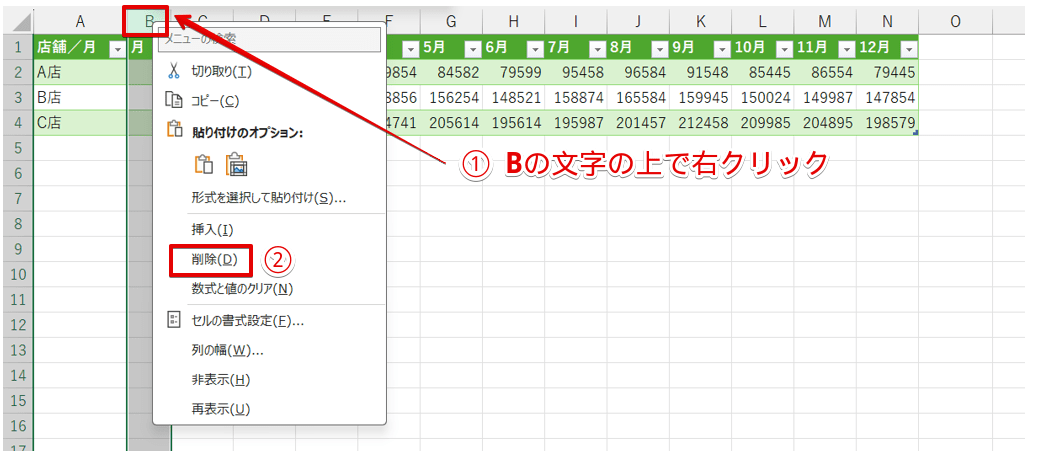Click cell with value 205614

pos(451,123)
